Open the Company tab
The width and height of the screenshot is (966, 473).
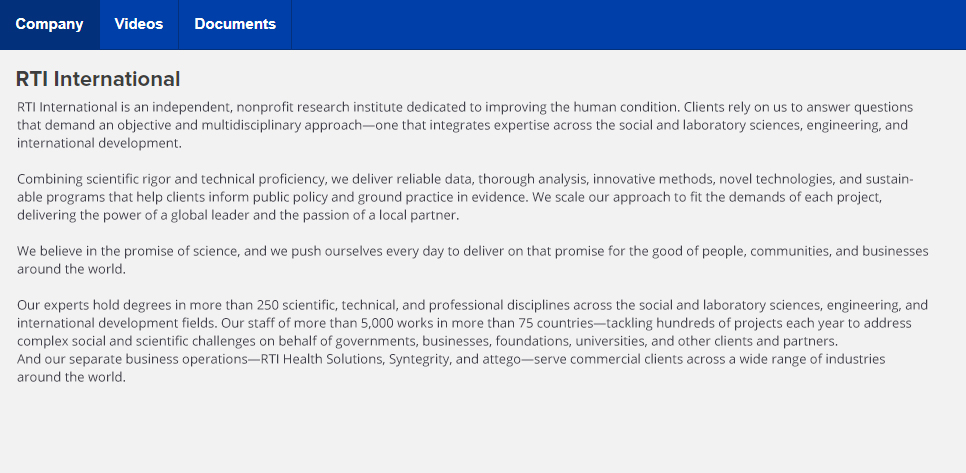point(49,24)
